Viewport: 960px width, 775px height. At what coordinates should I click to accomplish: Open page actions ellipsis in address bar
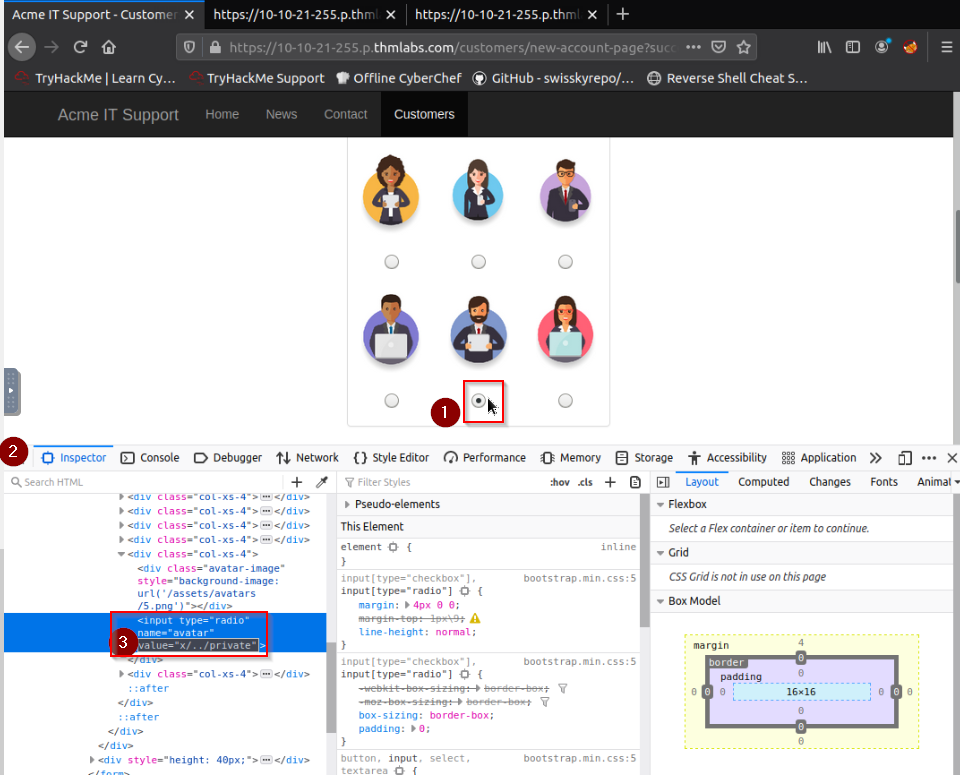(693, 47)
